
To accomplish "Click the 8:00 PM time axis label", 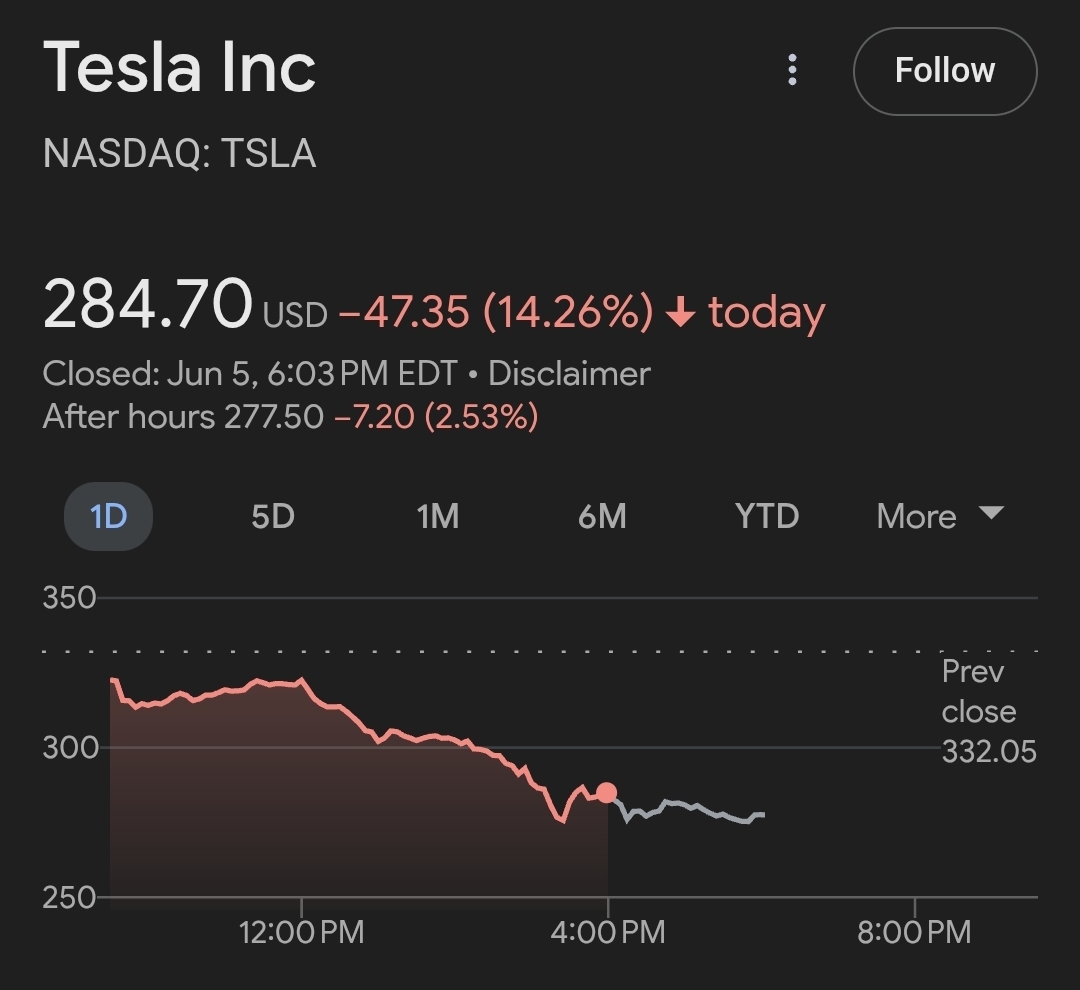I will click(914, 933).
